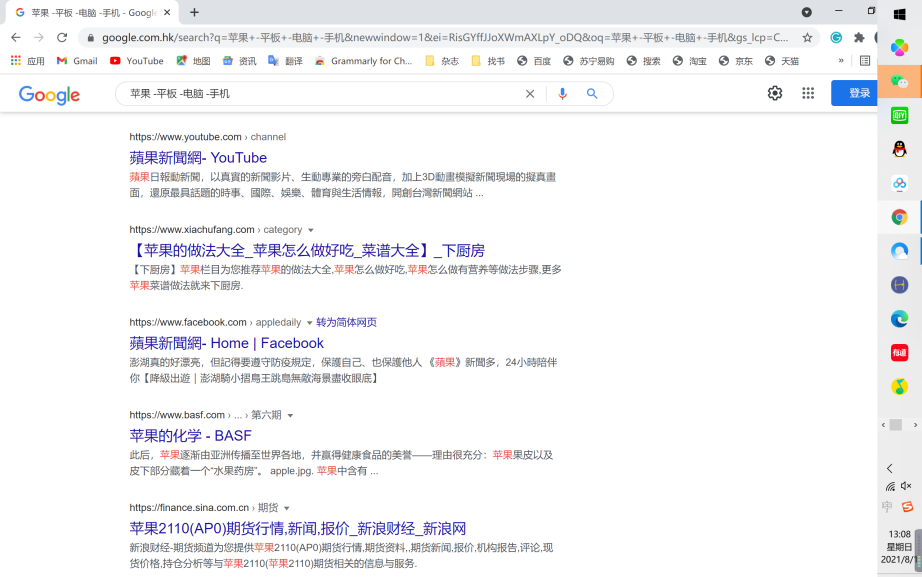Click the Sogou input method tray icon

pyautogui.click(x=908, y=506)
